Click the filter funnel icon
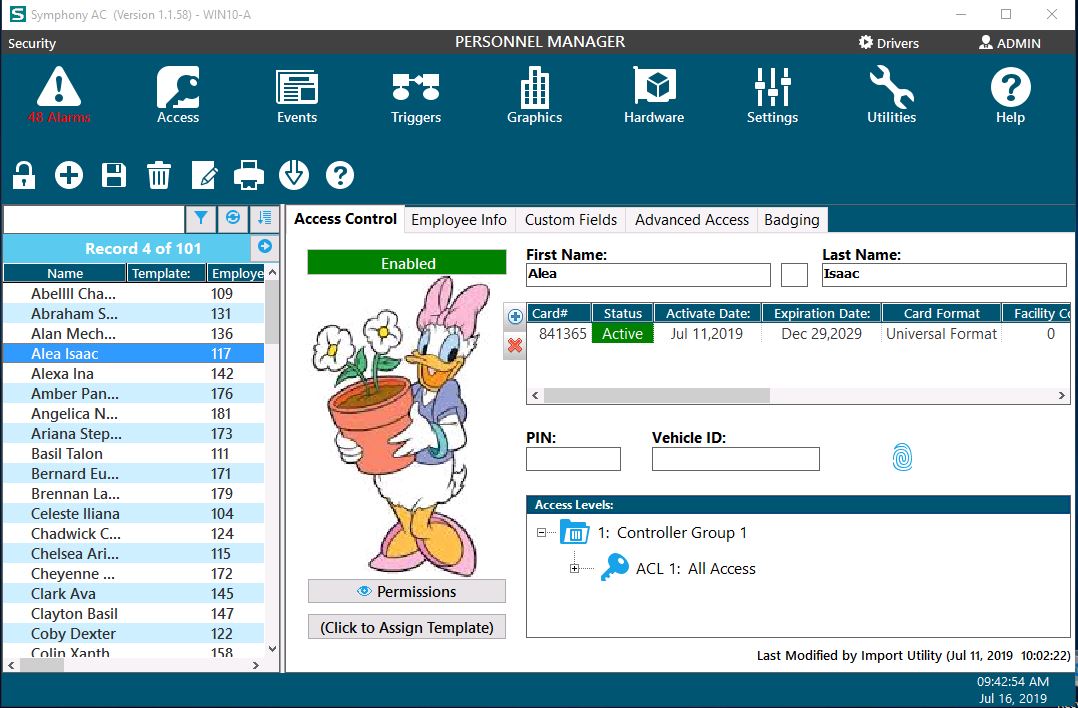 tap(201, 219)
